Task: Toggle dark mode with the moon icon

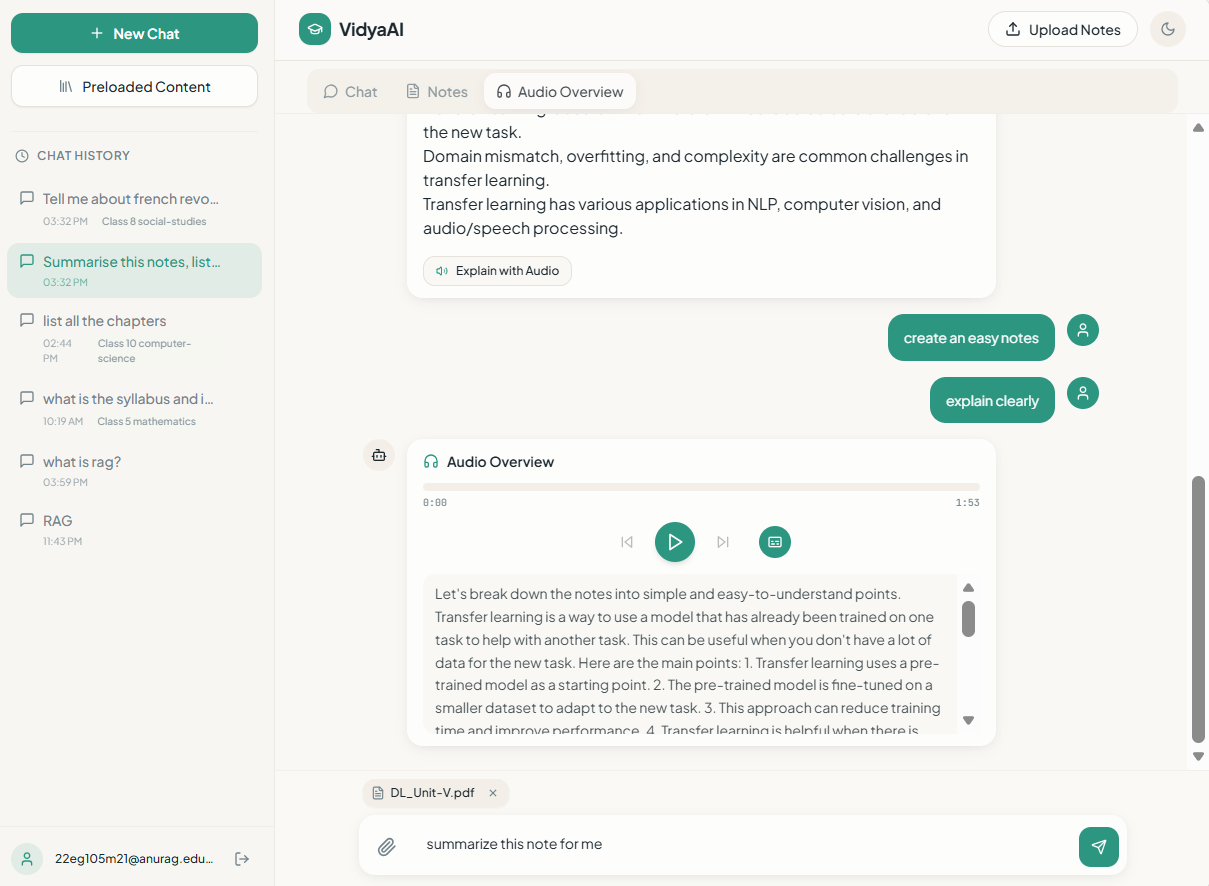Action: click(1168, 29)
